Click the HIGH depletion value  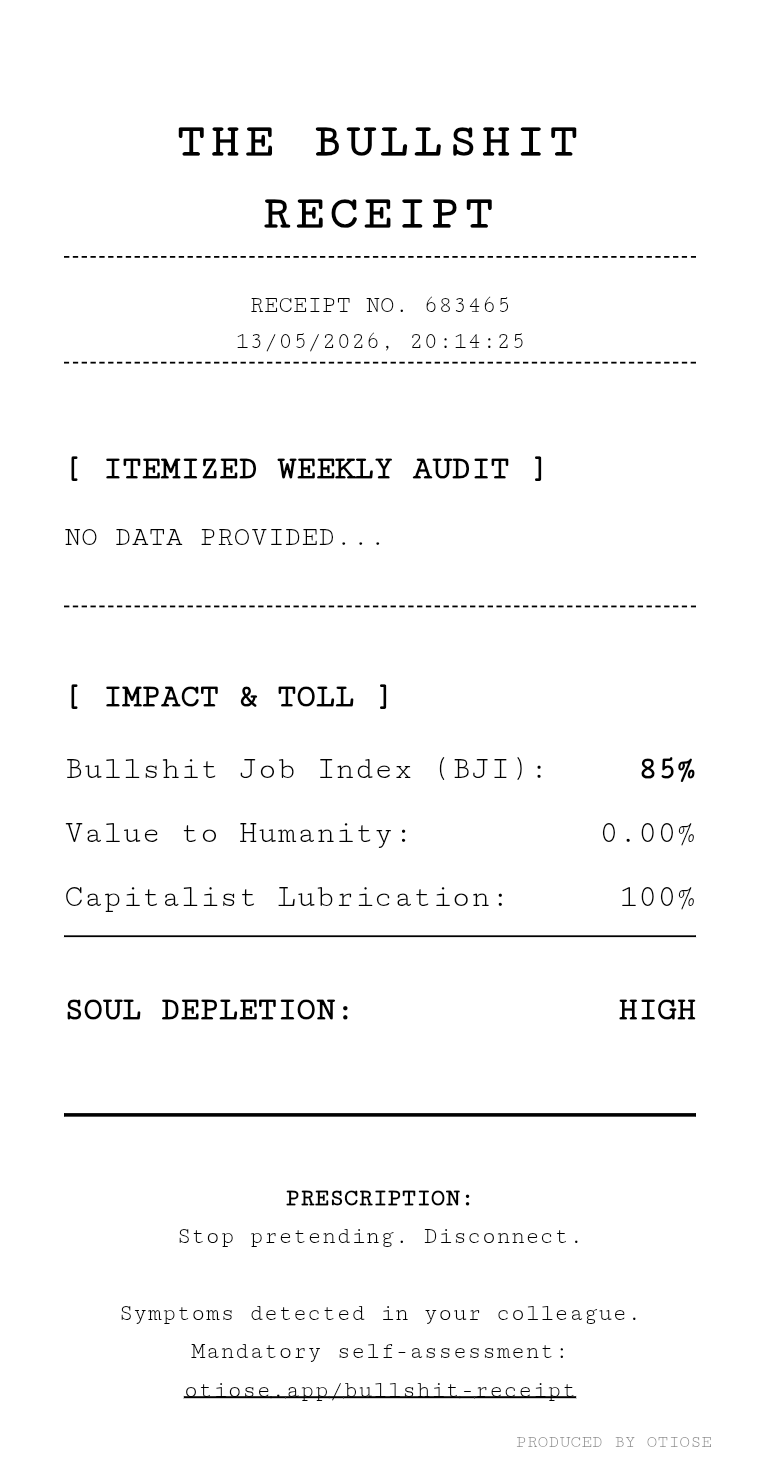(x=657, y=1011)
